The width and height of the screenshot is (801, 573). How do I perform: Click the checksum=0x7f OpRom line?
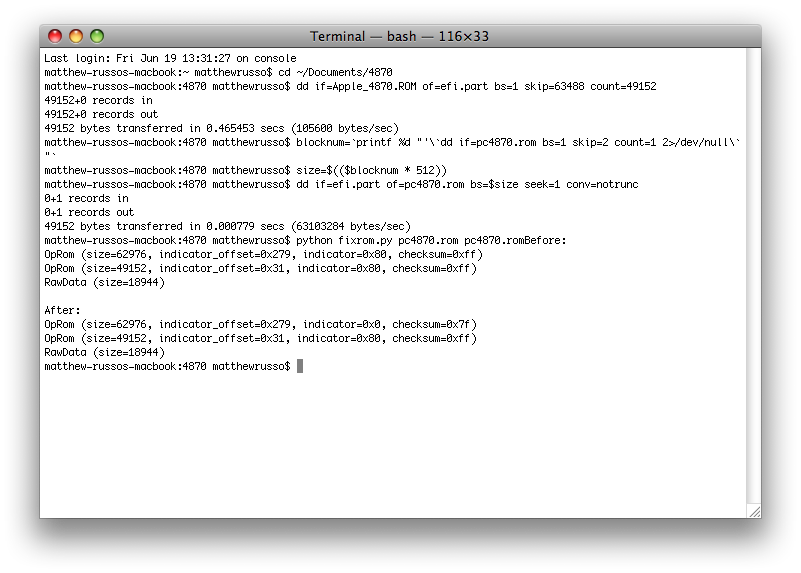tap(260, 324)
